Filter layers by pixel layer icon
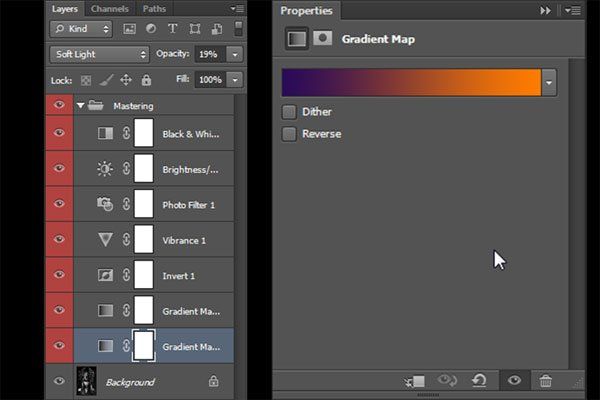 [x=129, y=29]
